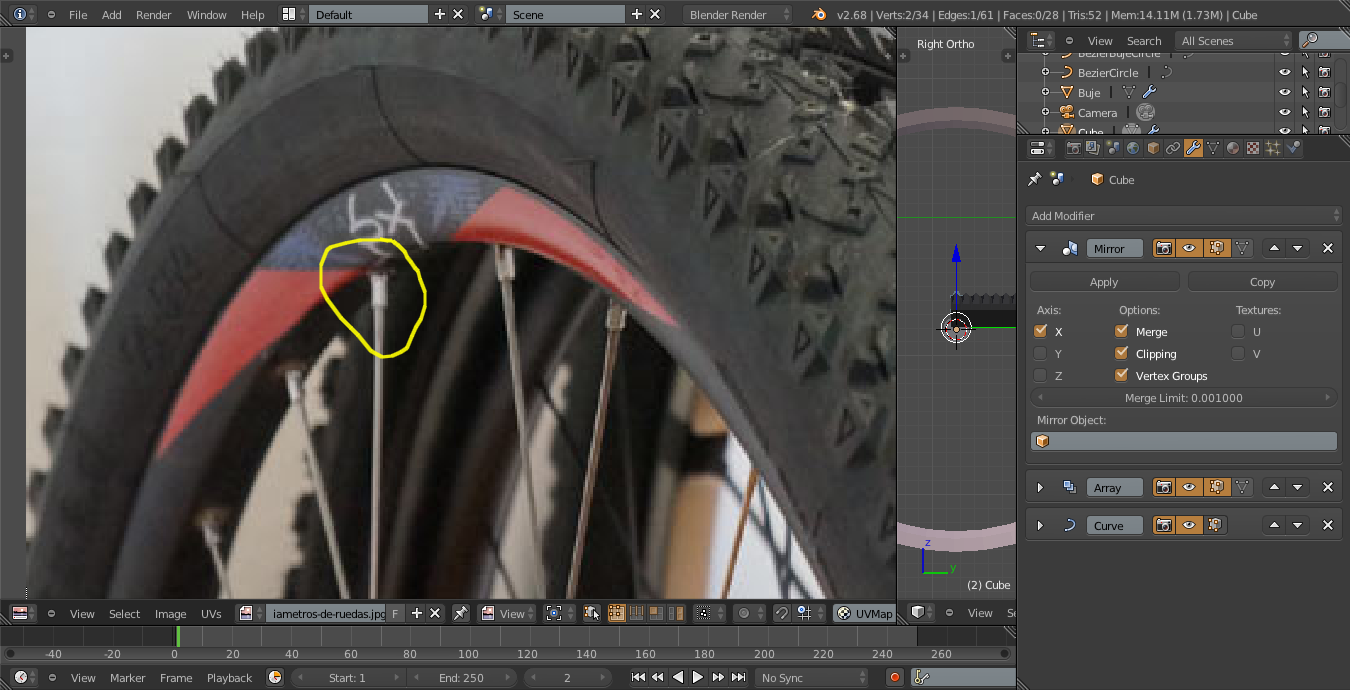Apply the Mirror modifier
The width and height of the screenshot is (1350, 690).
coord(1104,282)
